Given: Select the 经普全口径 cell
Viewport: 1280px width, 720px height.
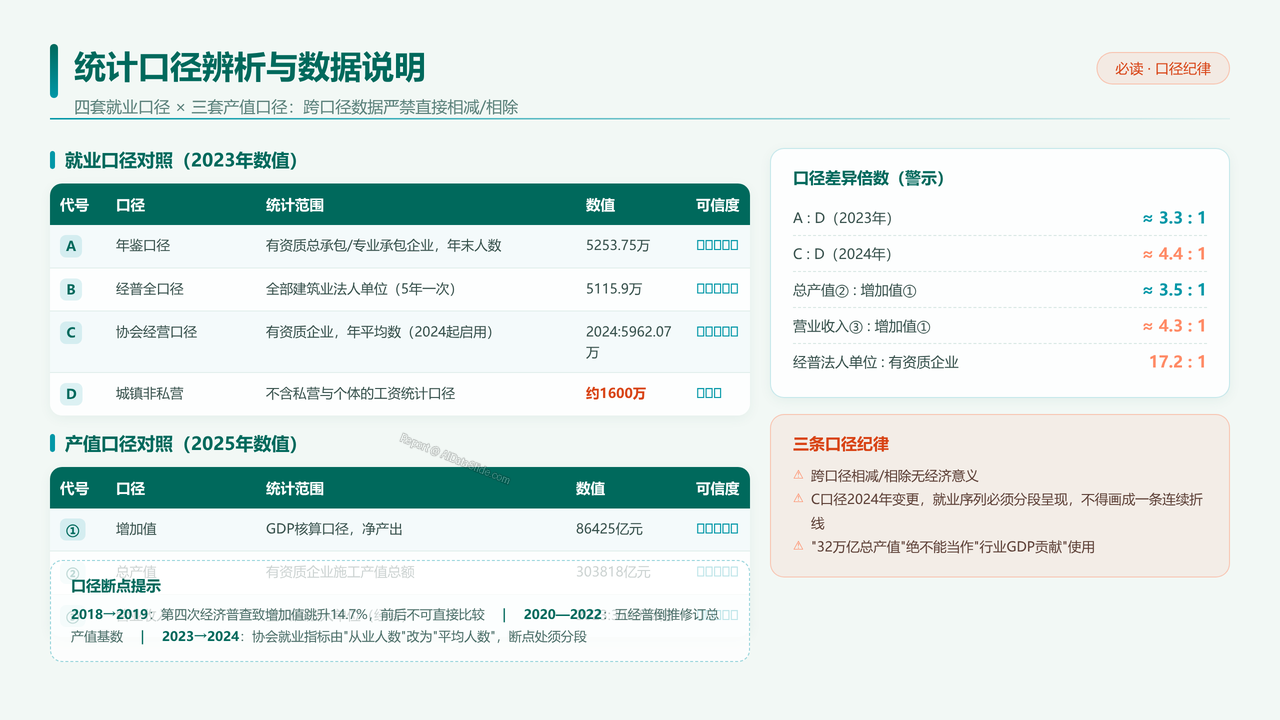Looking at the screenshot, I should (x=150, y=289).
